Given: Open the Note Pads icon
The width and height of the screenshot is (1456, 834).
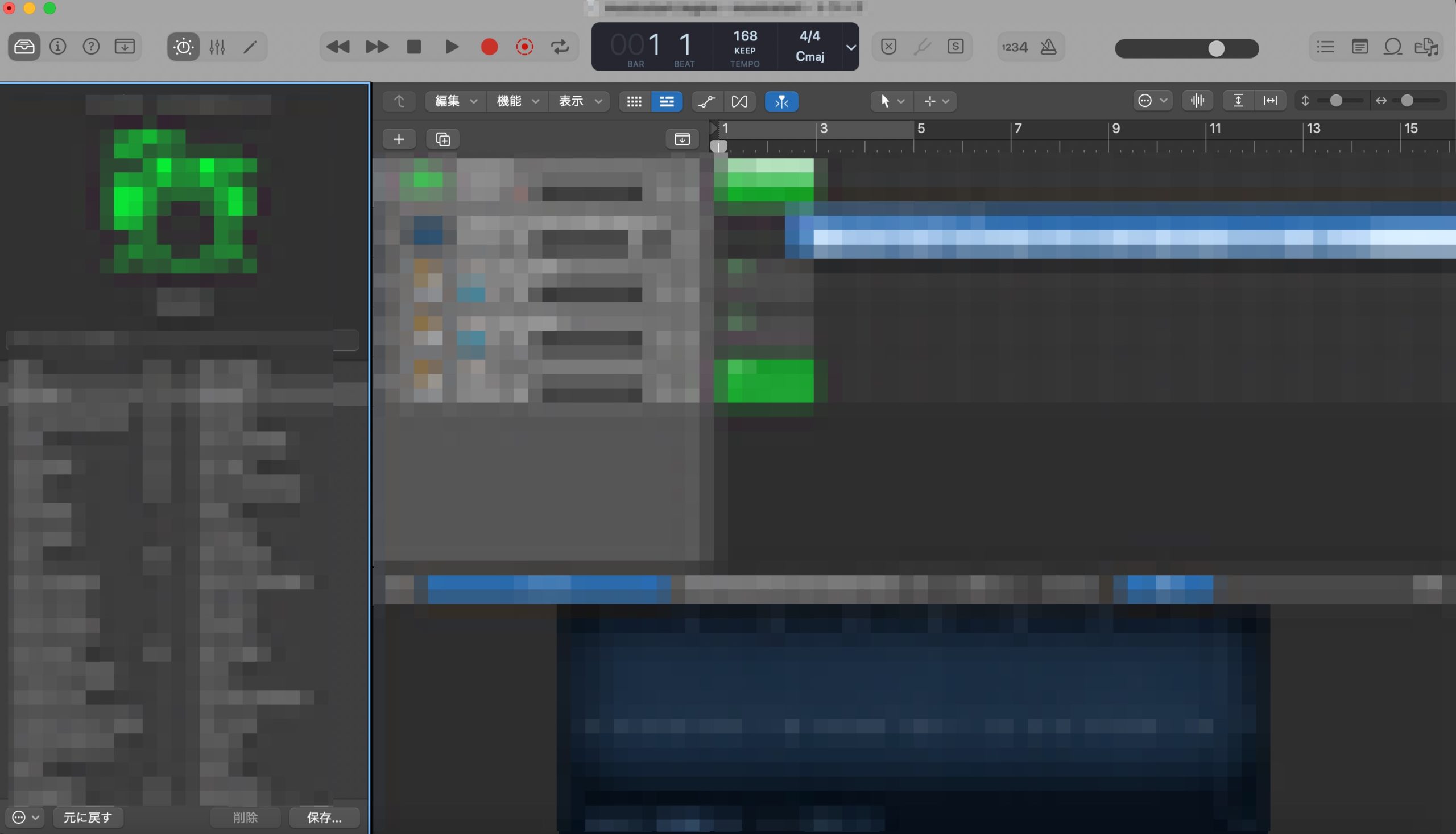Looking at the screenshot, I should tap(1359, 47).
